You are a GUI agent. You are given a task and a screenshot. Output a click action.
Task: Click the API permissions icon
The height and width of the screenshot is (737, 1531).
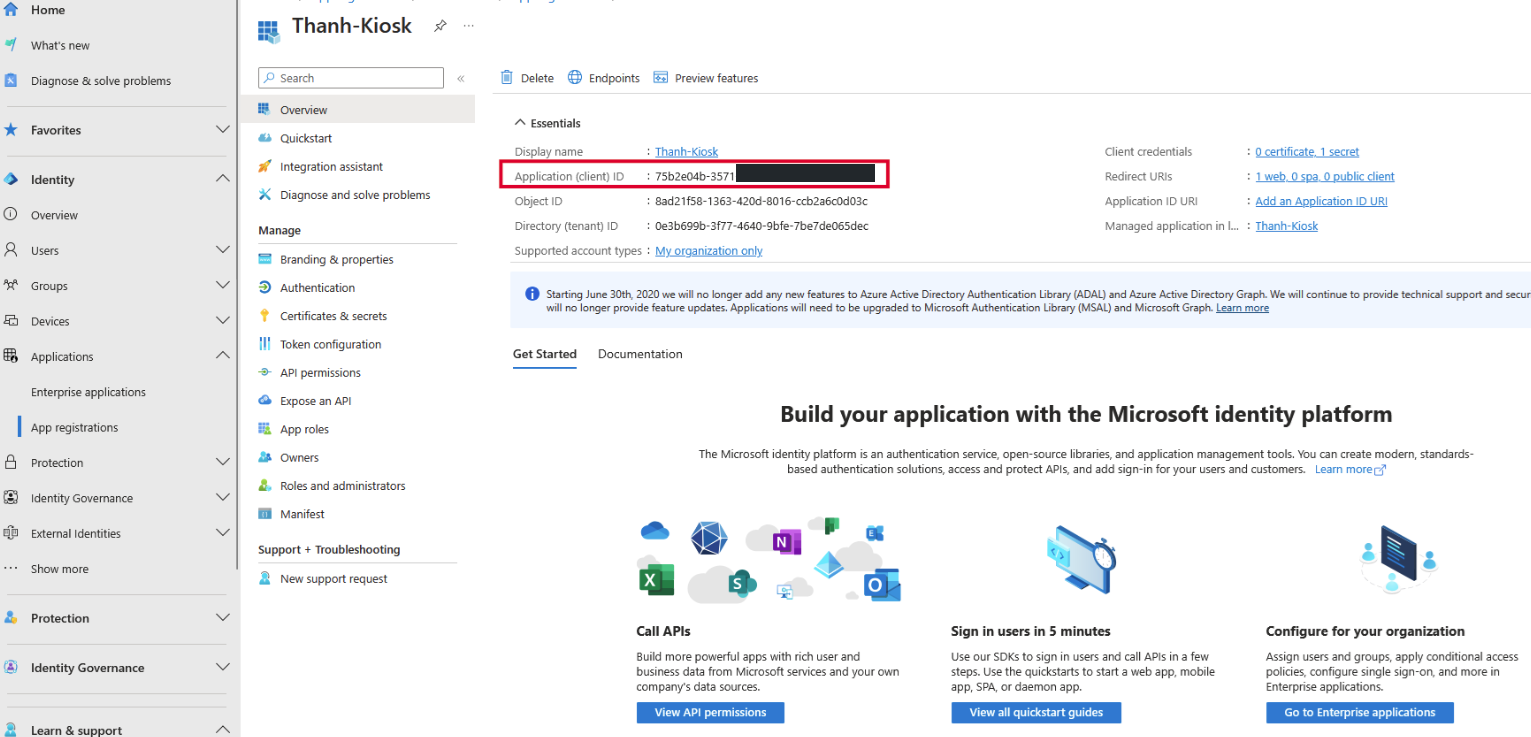click(265, 372)
